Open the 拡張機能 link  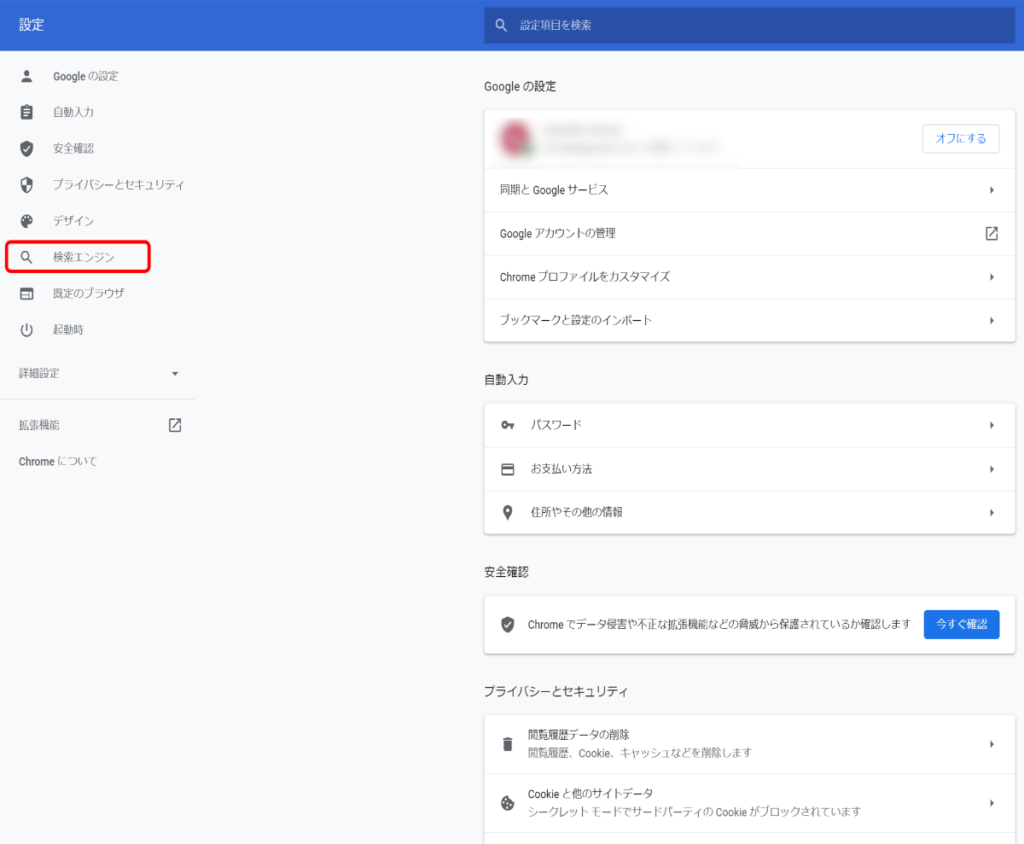click(x=39, y=425)
